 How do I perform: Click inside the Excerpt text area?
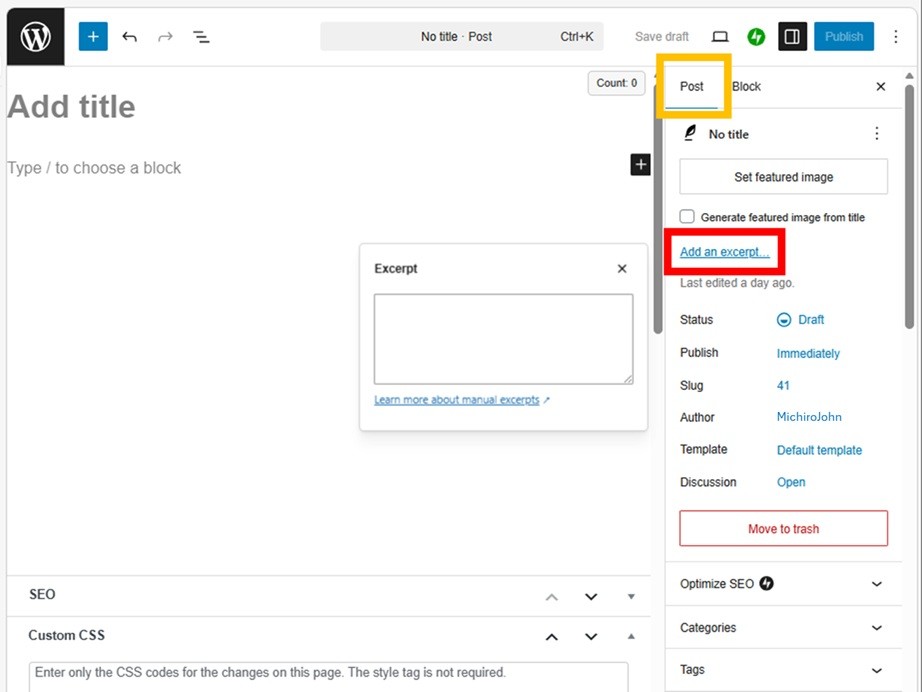click(503, 339)
